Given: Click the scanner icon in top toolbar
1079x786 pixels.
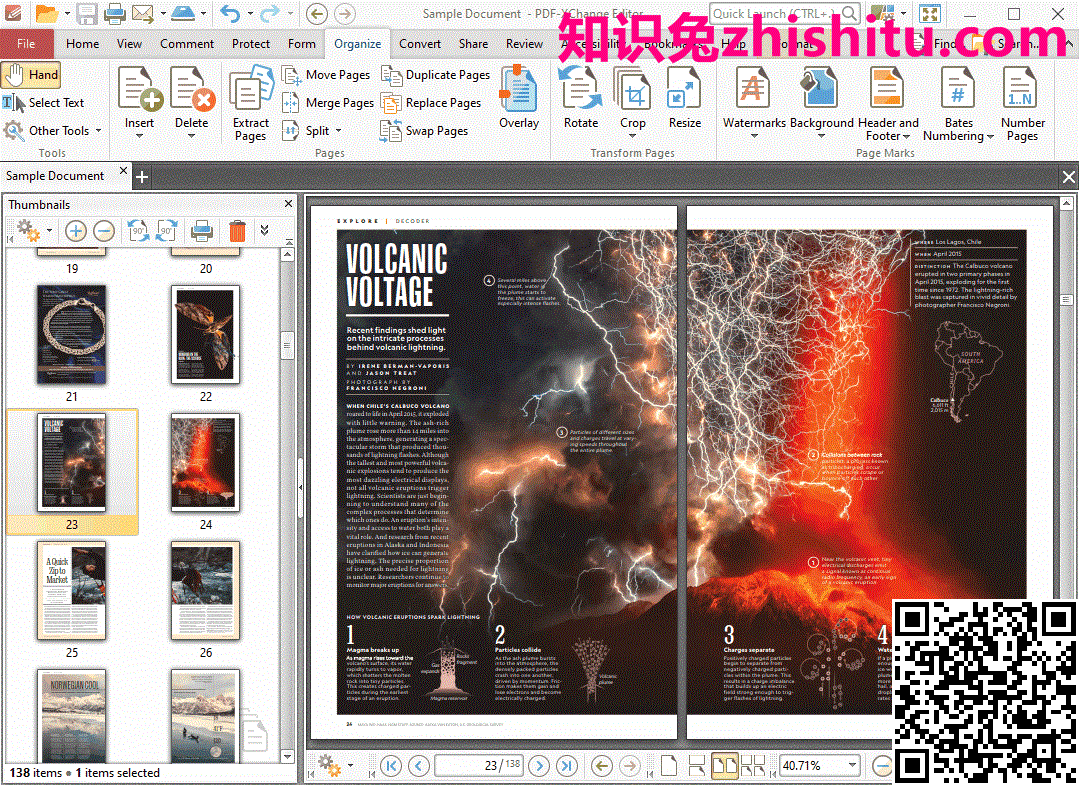Looking at the screenshot, I should click(183, 13).
